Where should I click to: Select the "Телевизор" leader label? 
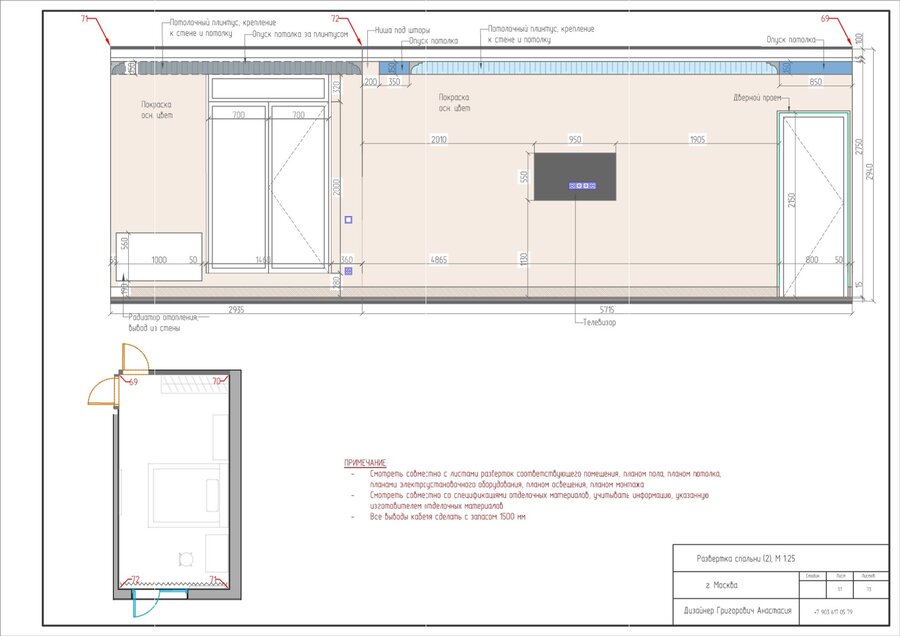pyautogui.click(x=599, y=323)
